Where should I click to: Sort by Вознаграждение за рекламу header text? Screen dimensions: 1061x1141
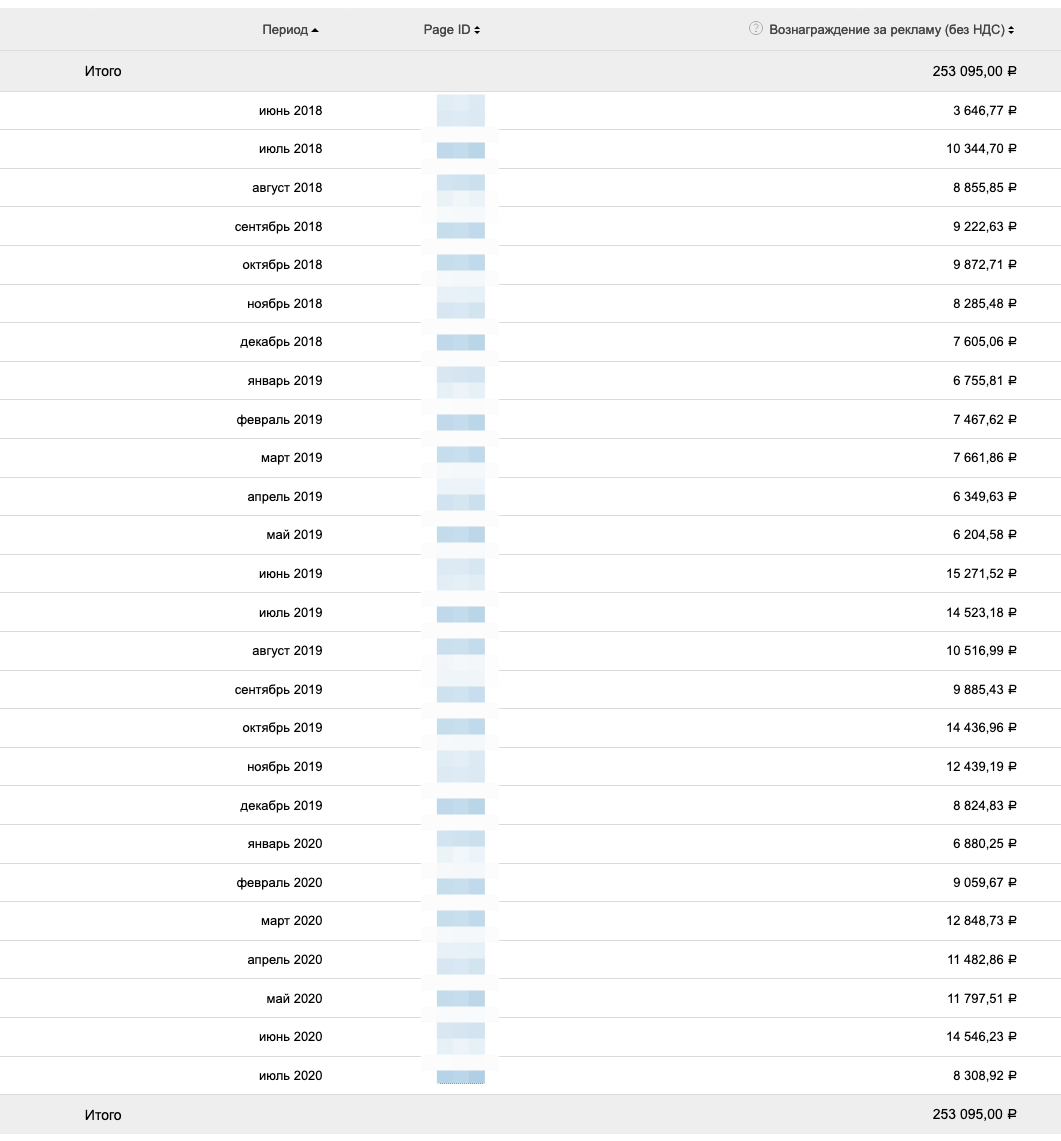(886, 30)
